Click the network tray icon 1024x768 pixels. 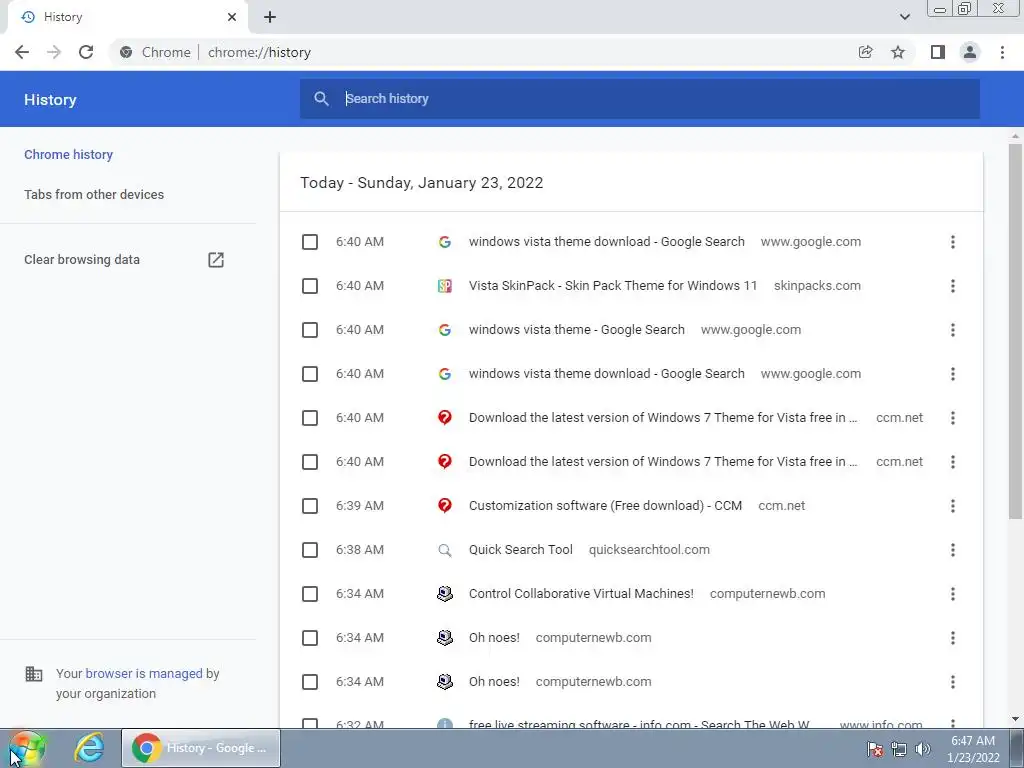click(899, 749)
